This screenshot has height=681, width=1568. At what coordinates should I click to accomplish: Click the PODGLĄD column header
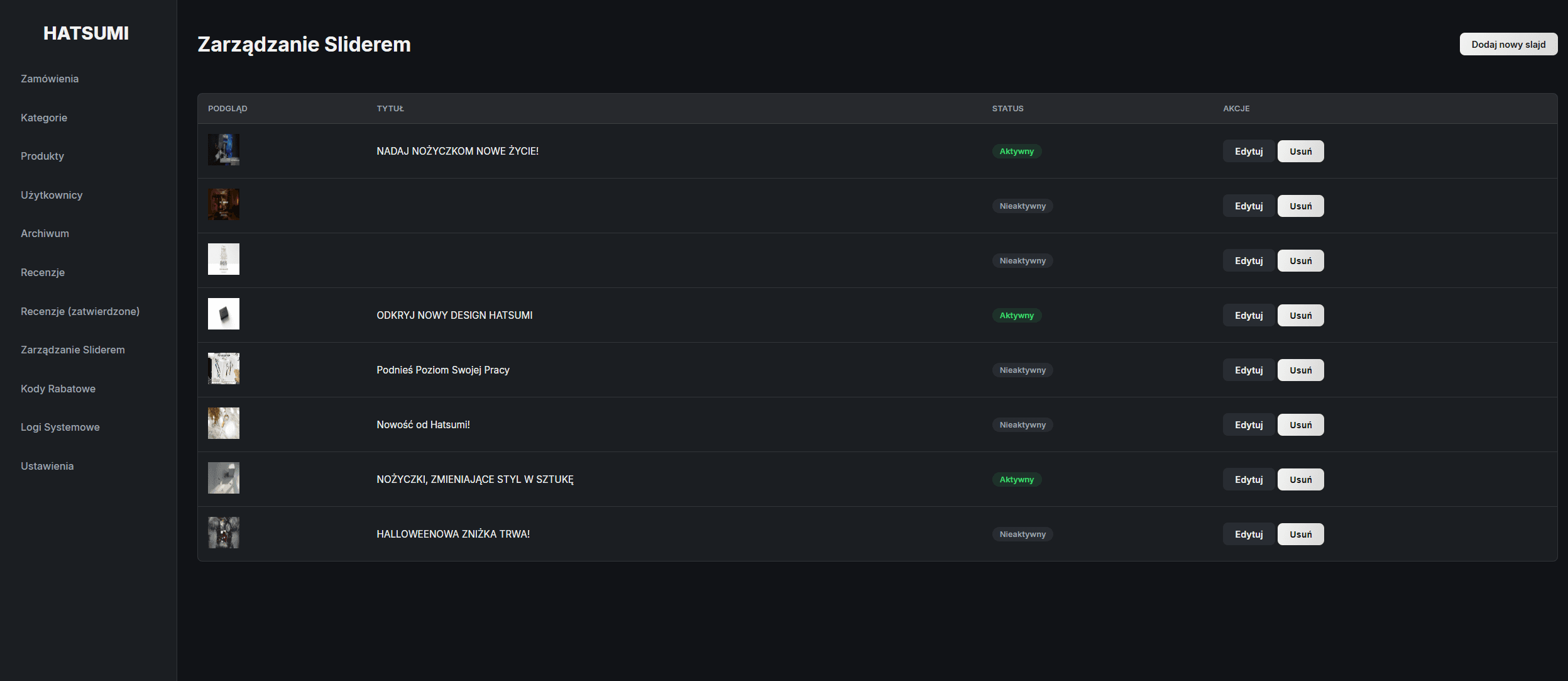tap(228, 109)
